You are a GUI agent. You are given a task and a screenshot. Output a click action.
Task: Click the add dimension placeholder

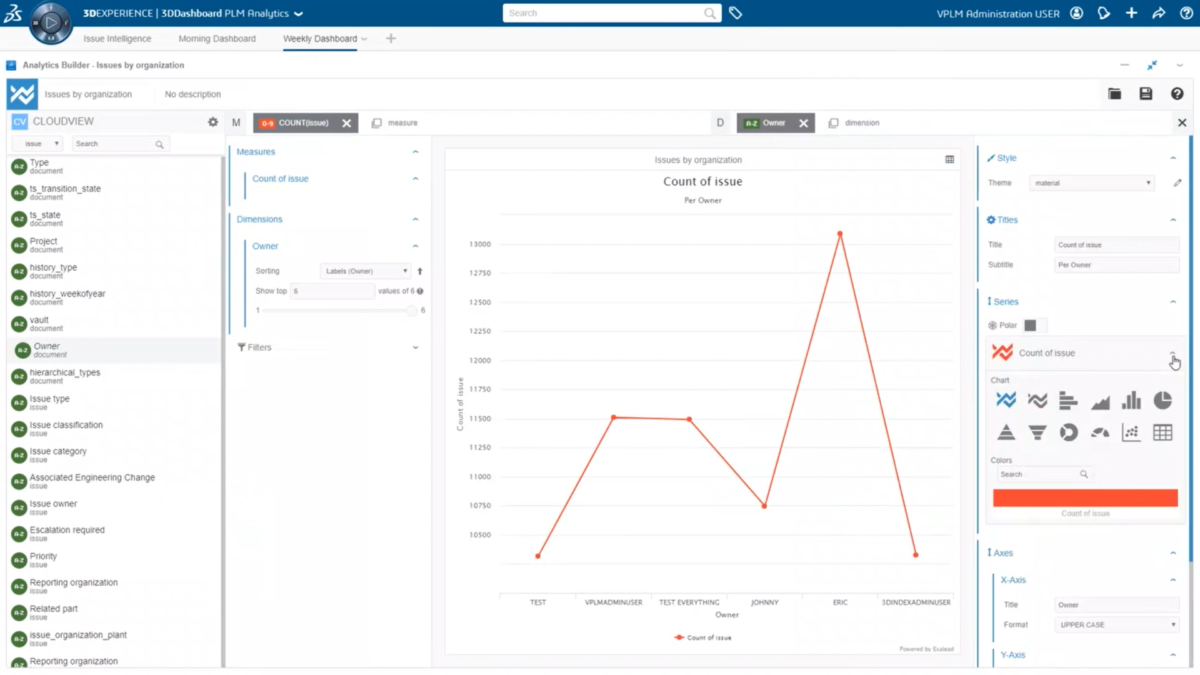[852, 123]
